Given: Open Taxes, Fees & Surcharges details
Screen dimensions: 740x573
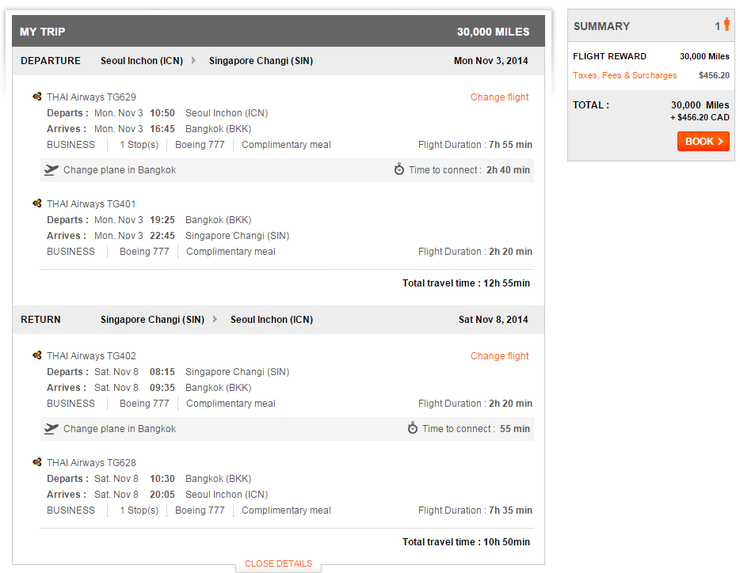Looking at the screenshot, I should [624, 75].
